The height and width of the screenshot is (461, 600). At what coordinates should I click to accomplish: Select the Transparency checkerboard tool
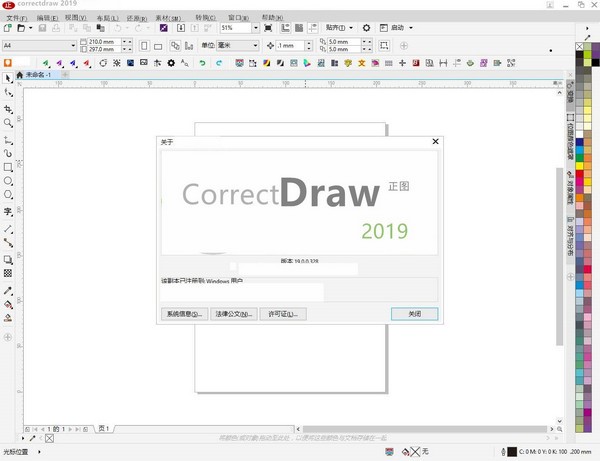click(8, 273)
